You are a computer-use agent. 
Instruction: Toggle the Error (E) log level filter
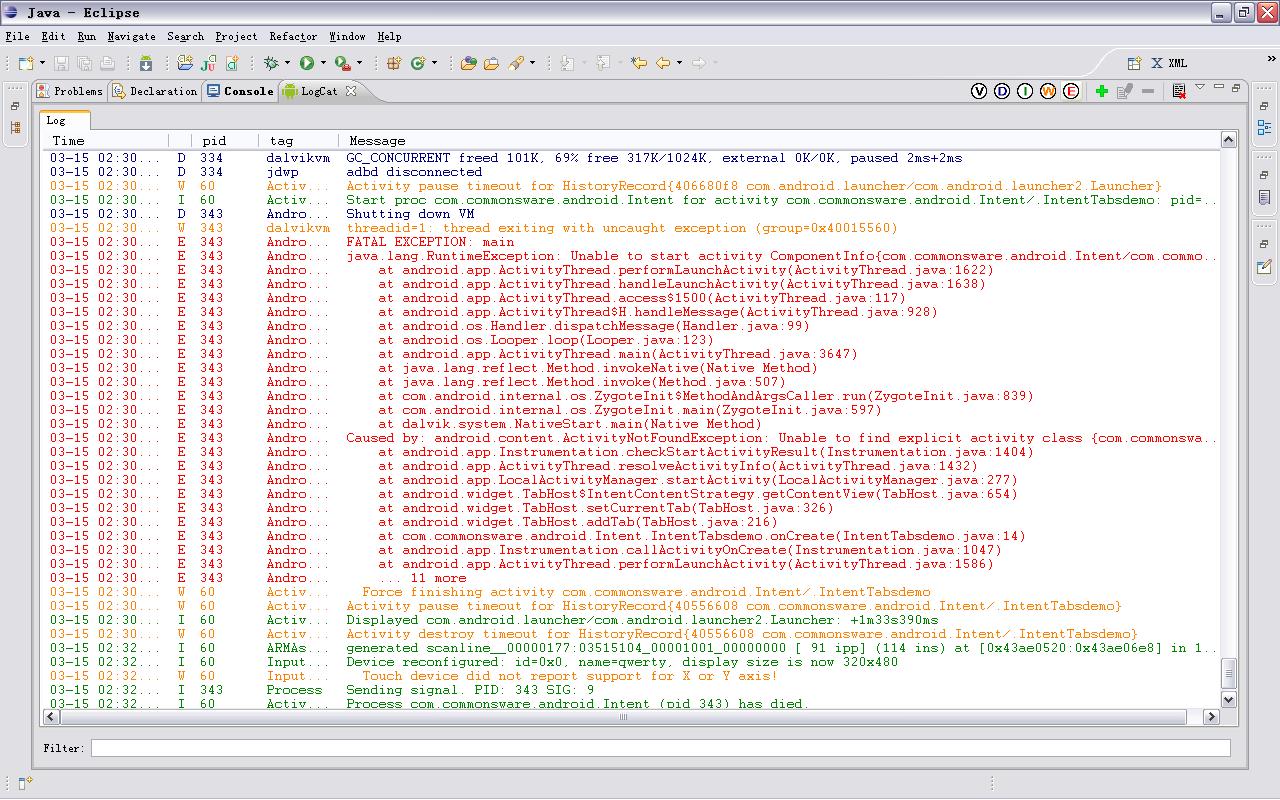[1071, 91]
